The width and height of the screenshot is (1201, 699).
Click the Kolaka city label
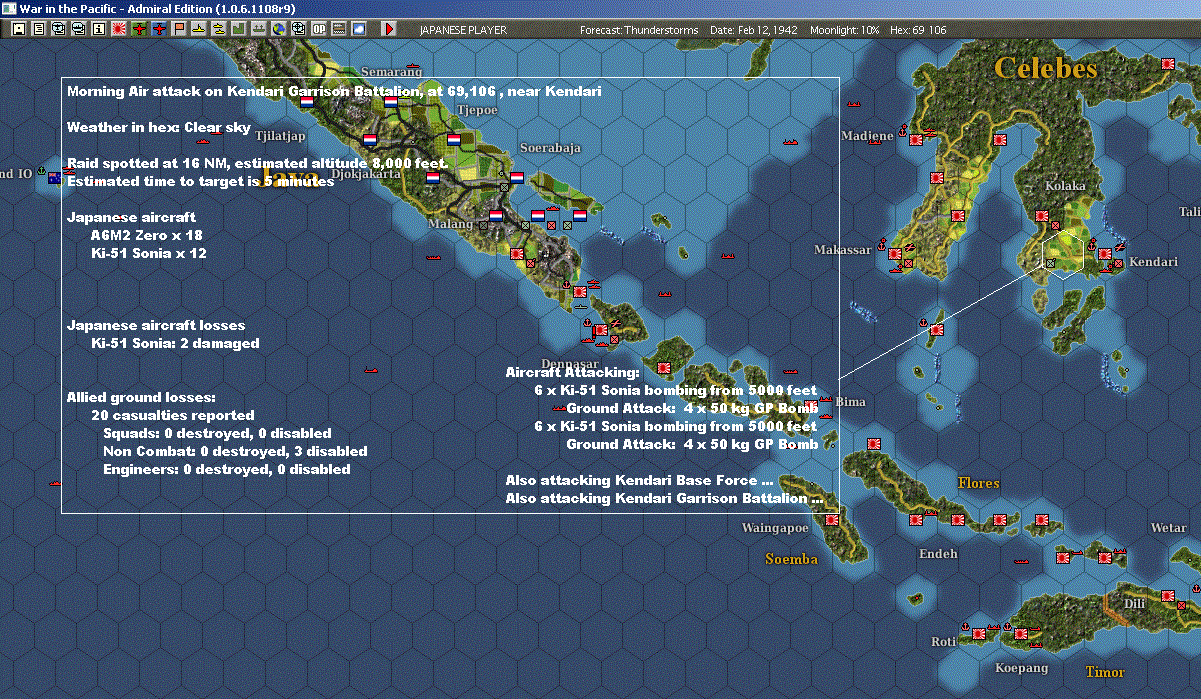click(x=1064, y=186)
